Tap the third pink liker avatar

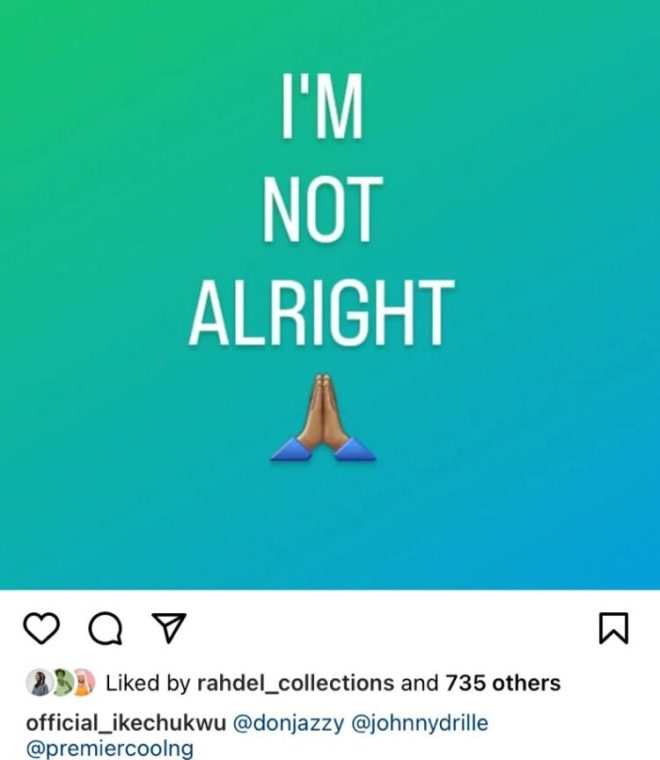click(84, 682)
